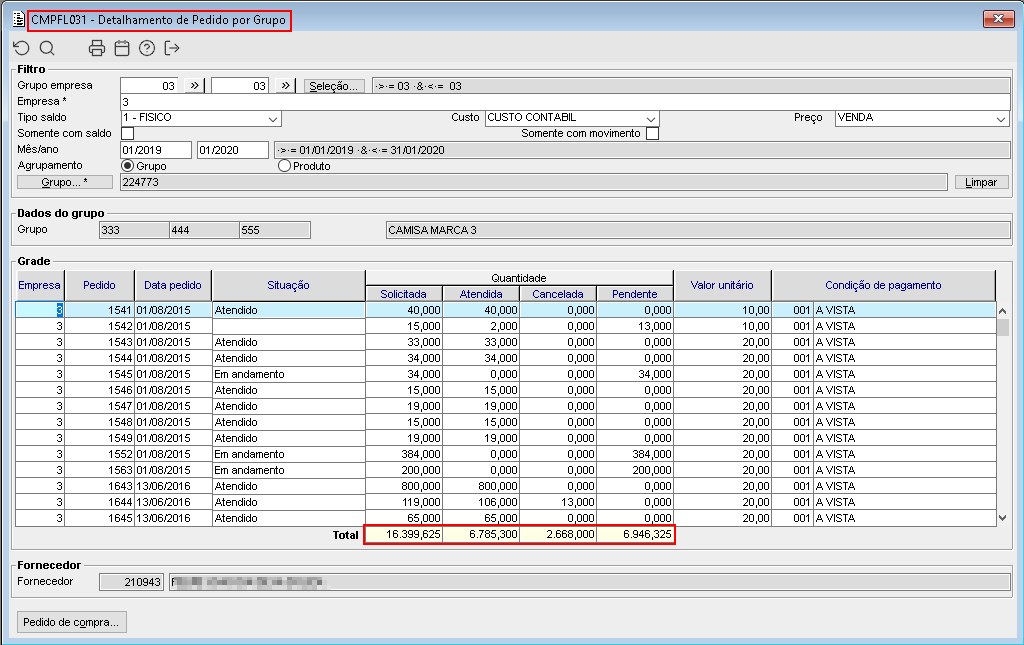Click the Valor unitário column header
Viewport: 1024px width, 645px height.
[722, 285]
